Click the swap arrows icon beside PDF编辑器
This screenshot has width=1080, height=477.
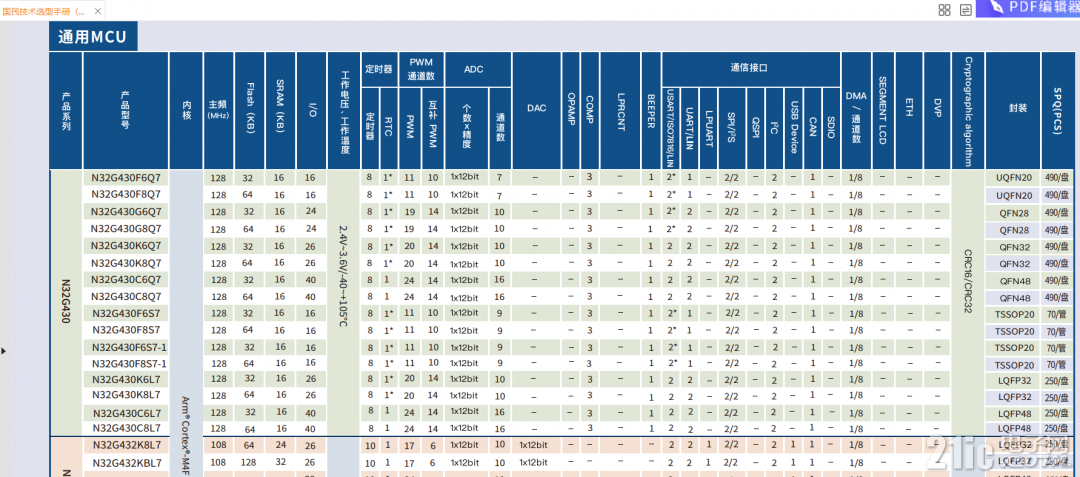pyautogui.click(x=966, y=10)
